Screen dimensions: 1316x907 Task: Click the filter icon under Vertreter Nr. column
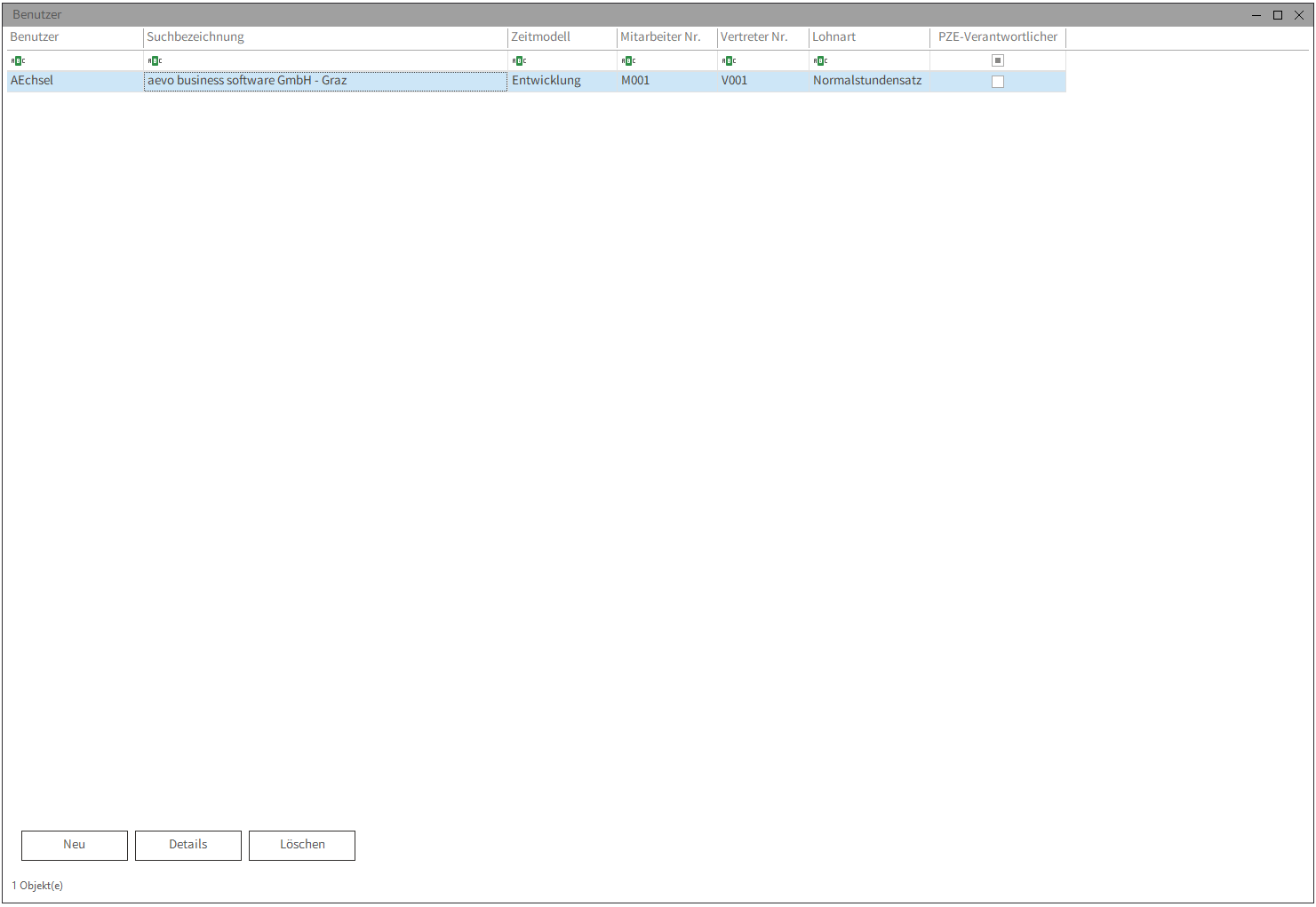tap(729, 61)
